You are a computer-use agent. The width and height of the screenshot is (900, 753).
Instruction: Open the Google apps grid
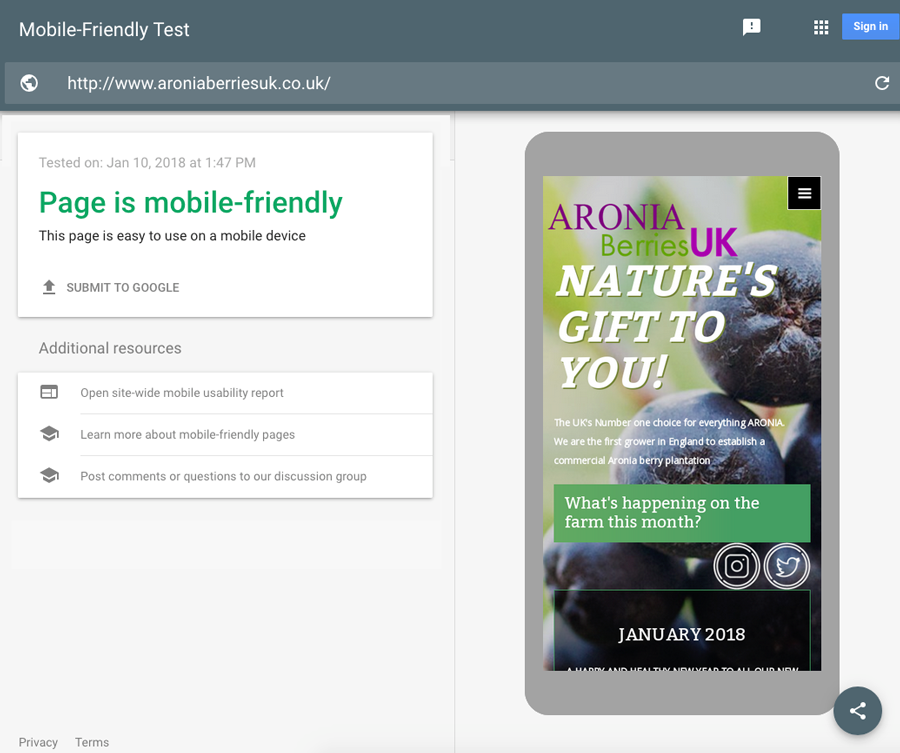click(821, 27)
